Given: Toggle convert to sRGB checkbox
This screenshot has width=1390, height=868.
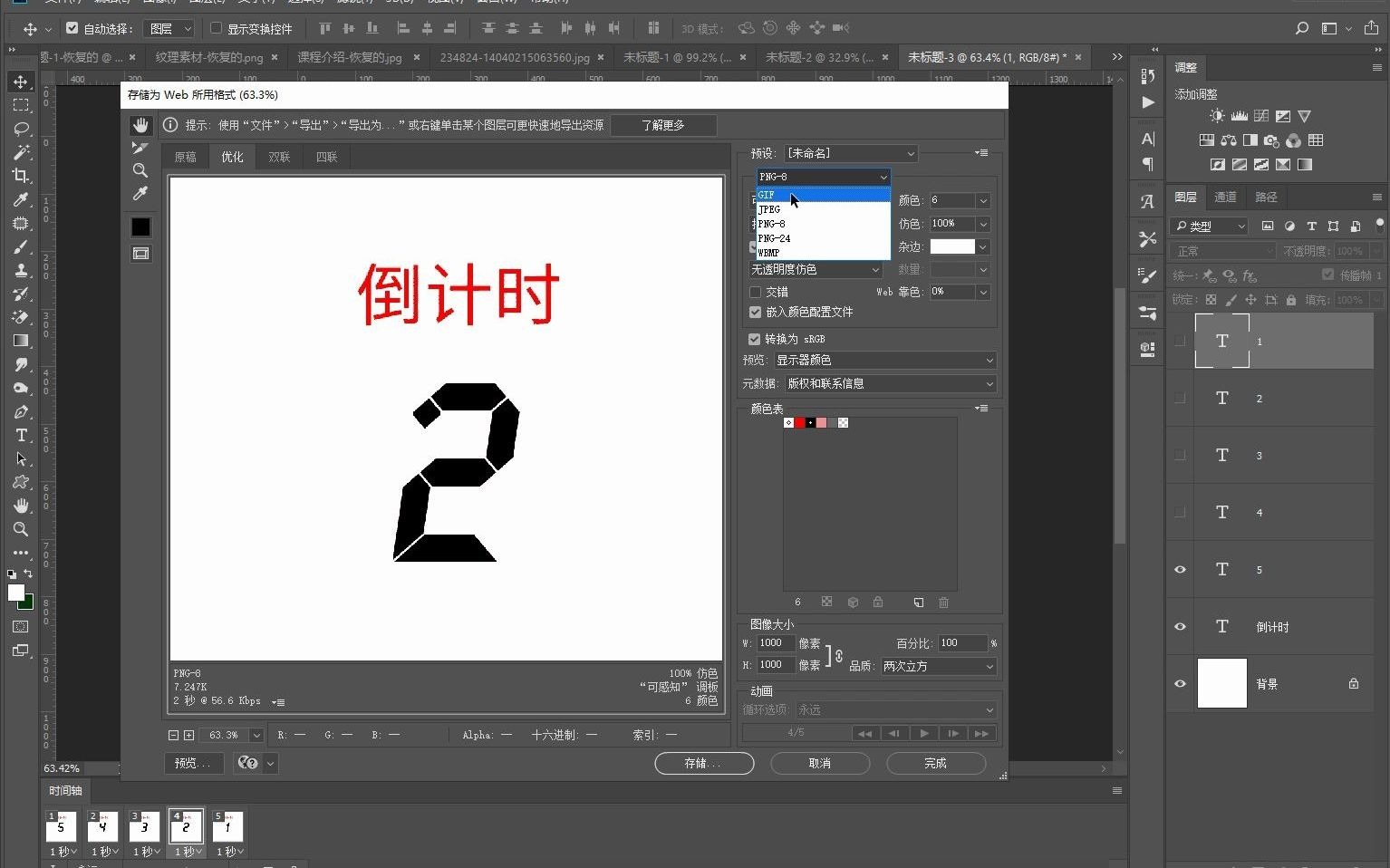Looking at the screenshot, I should pos(754,339).
